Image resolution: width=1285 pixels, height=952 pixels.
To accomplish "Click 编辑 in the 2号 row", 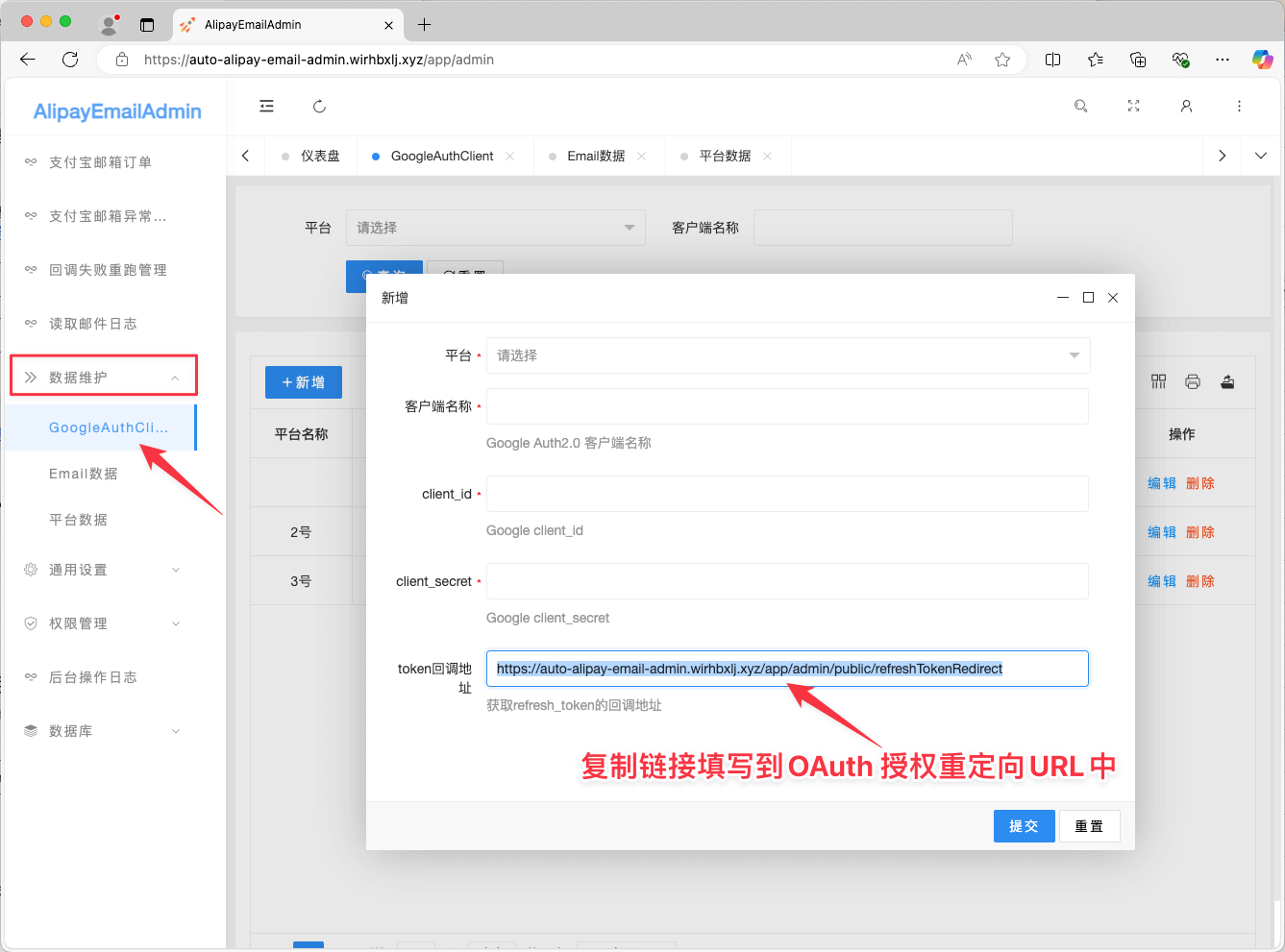I will click(x=1162, y=532).
